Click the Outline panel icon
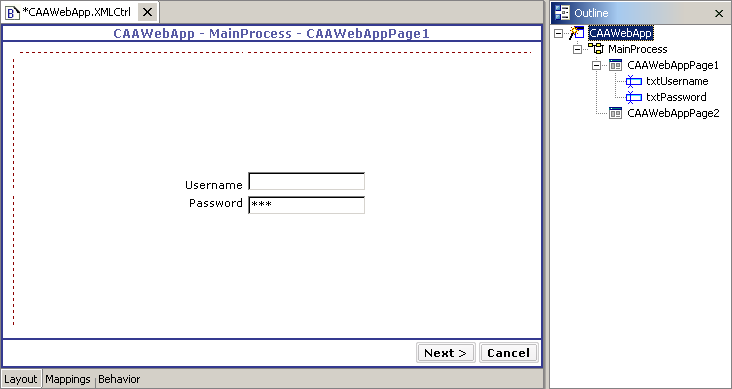 563,13
